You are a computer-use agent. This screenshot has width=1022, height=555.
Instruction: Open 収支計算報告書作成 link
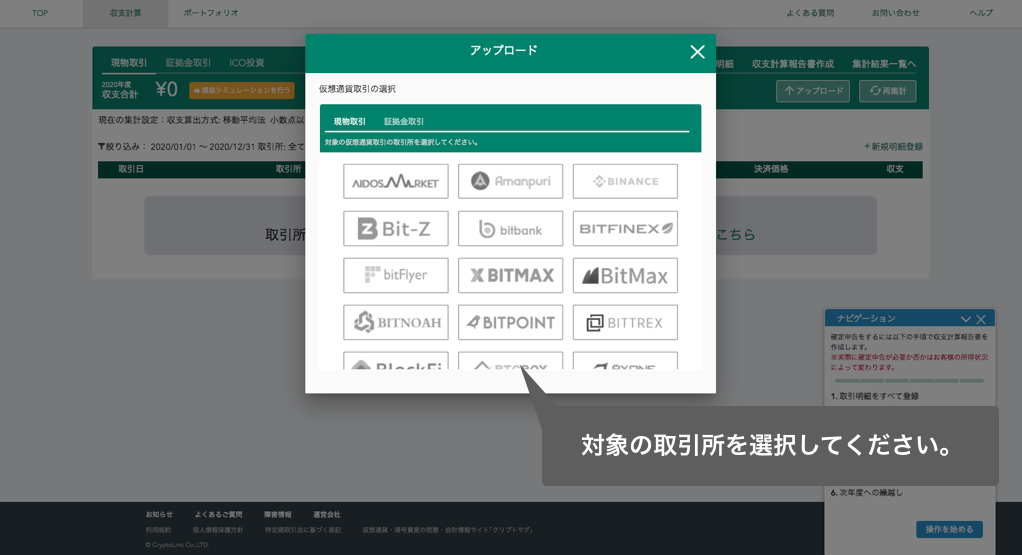pos(793,64)
